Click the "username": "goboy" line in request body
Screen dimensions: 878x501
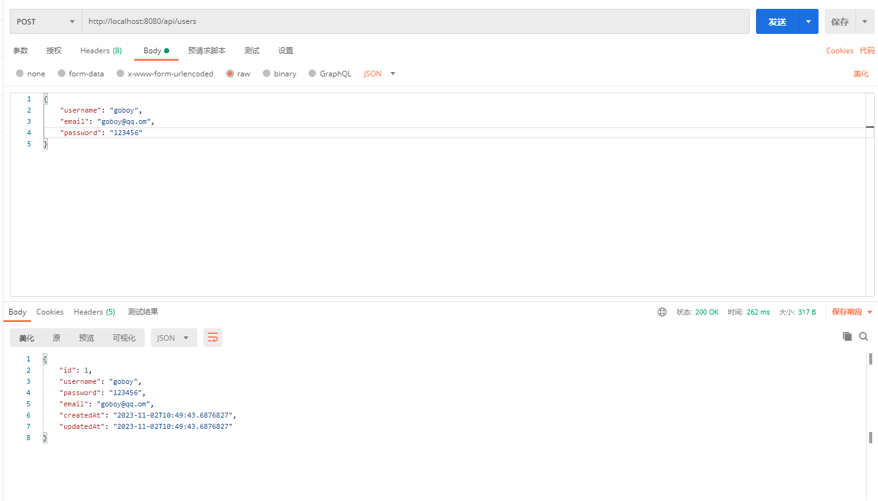101,110
